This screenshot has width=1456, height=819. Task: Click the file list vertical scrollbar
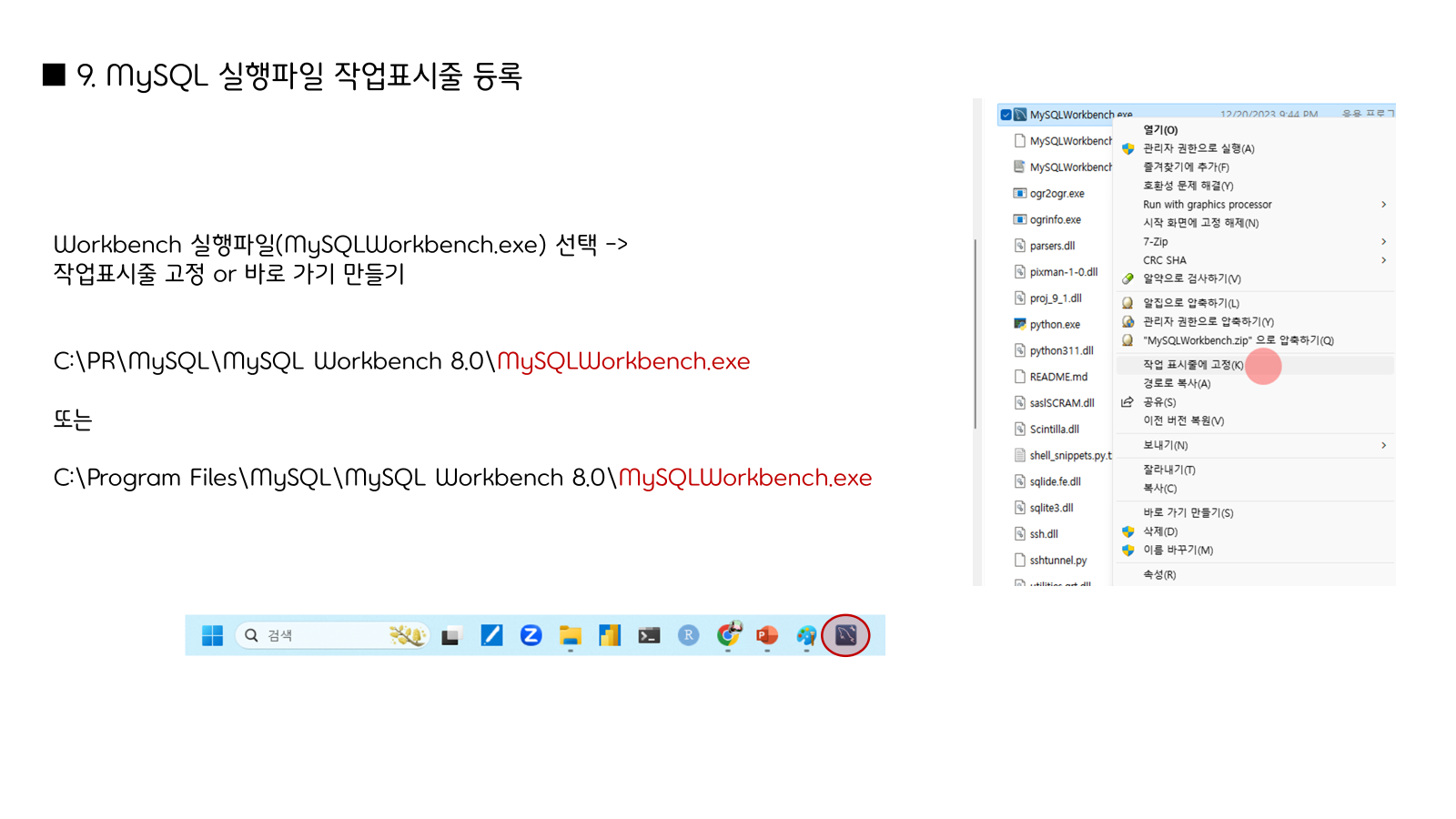[x=976, y=333]
